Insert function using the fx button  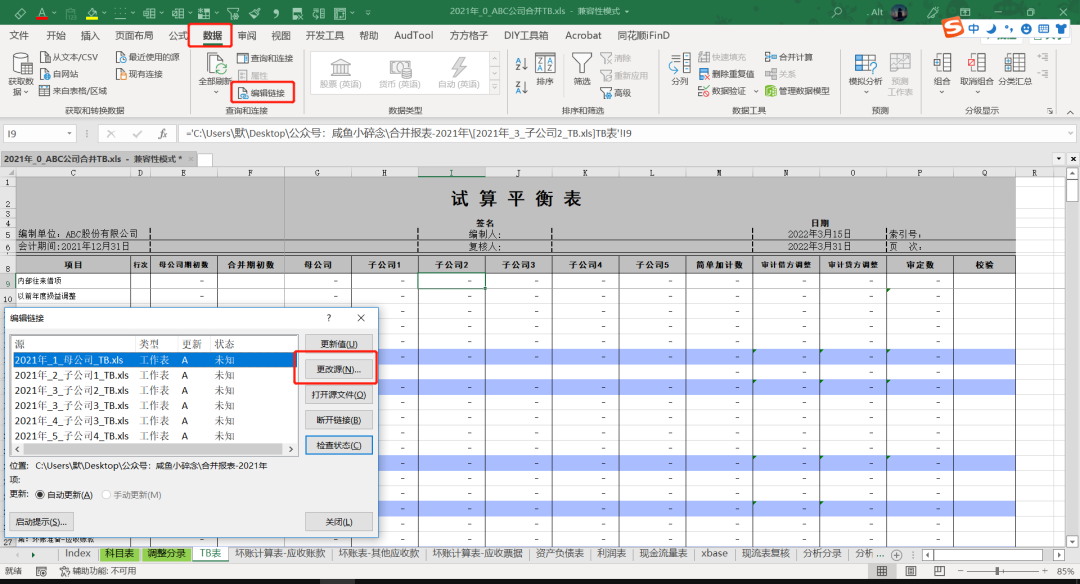click(163, 134)
